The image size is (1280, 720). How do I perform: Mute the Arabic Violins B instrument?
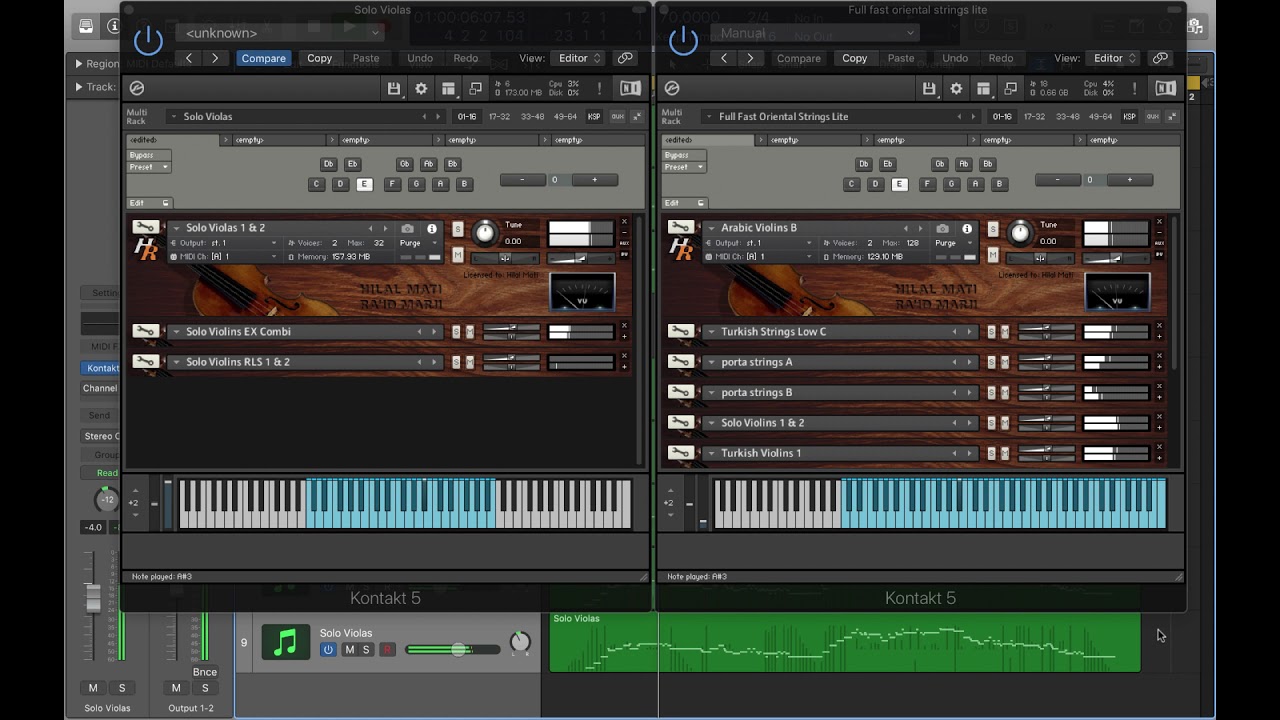993,255
